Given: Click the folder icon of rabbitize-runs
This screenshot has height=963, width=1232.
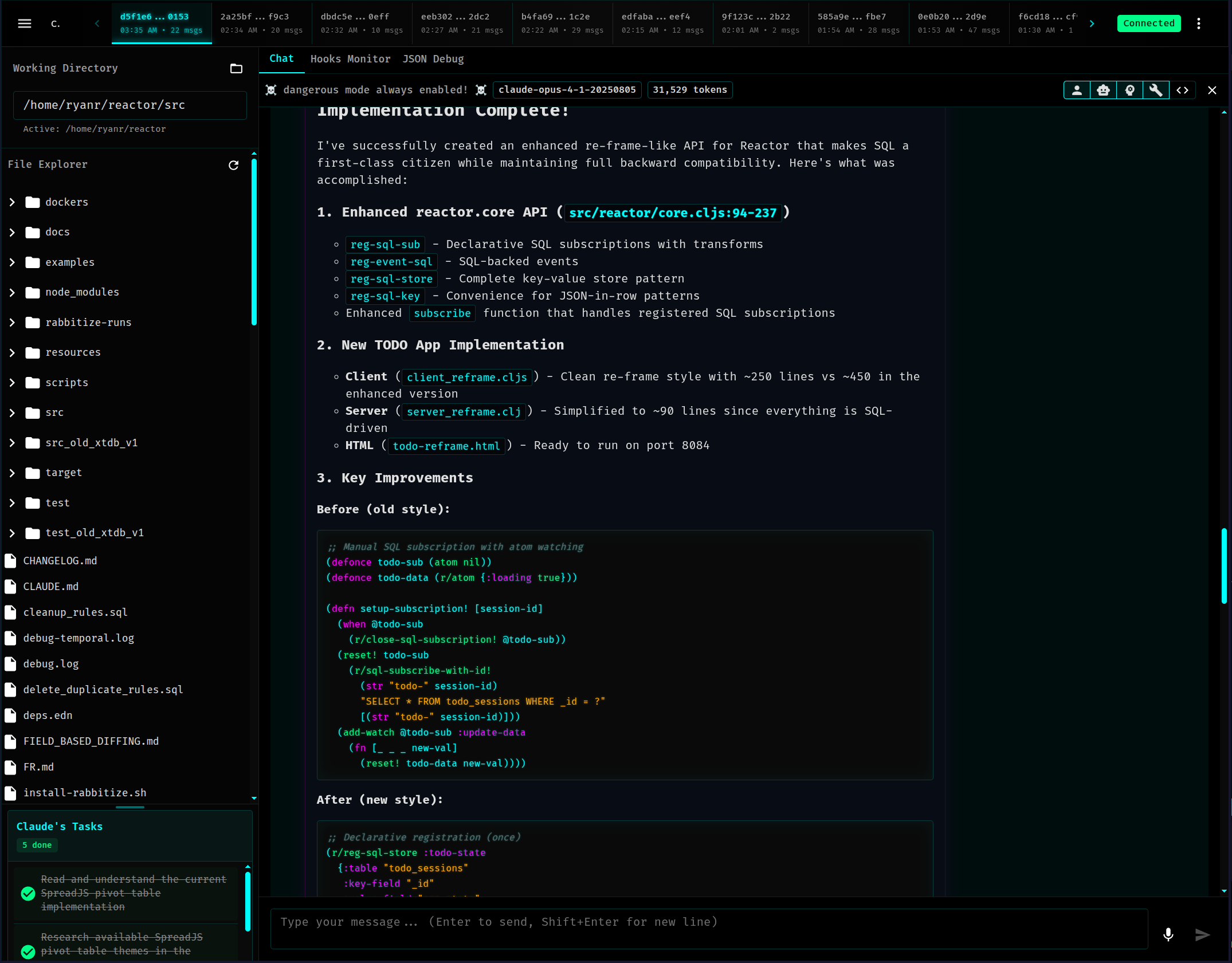Looking at the screenshot, I should tap(33, 323).
